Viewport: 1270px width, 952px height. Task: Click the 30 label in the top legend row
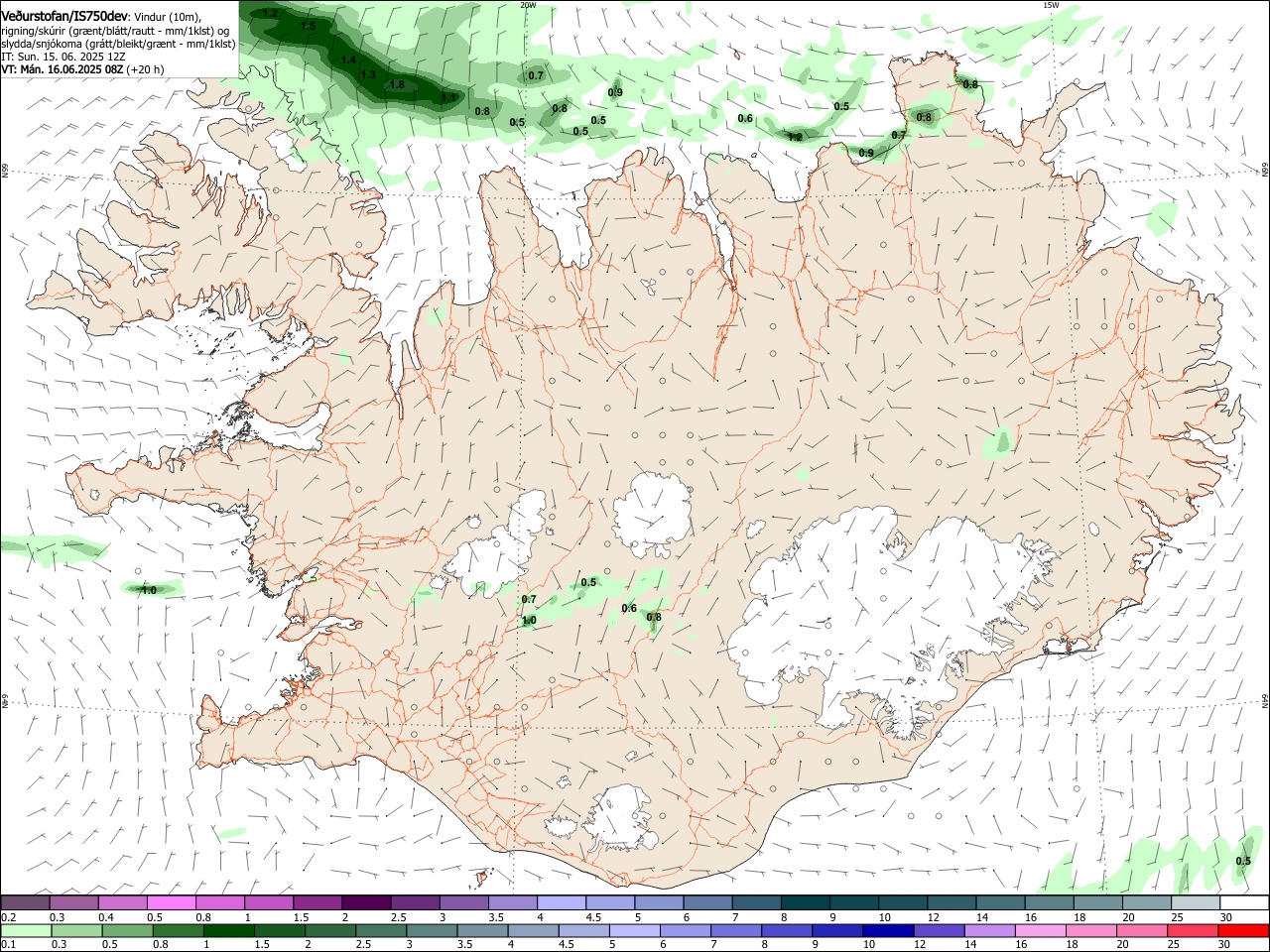click(1224, 917)
